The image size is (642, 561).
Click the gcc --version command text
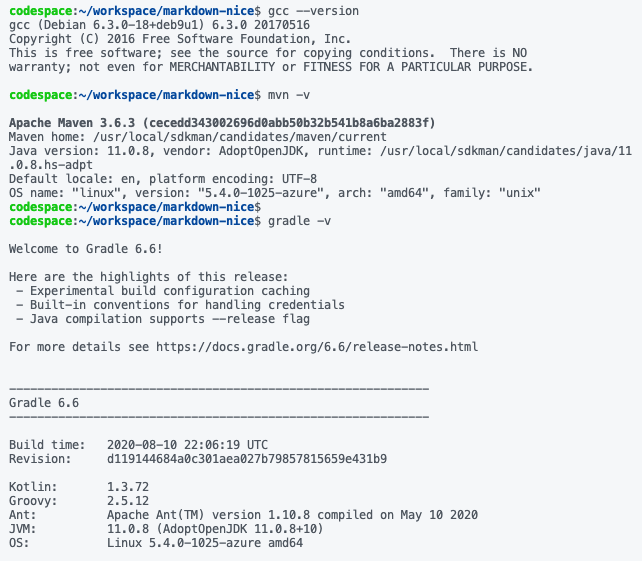tap(313, 11)
